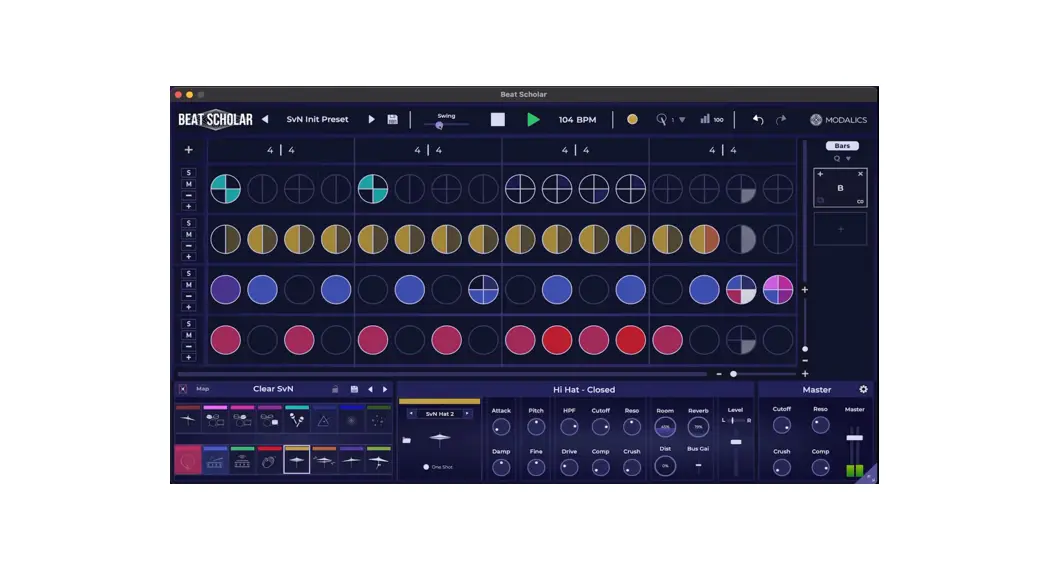Start playback with the green Play button
This screenshot has height=570, width=1048.
(x=533, y=120)
